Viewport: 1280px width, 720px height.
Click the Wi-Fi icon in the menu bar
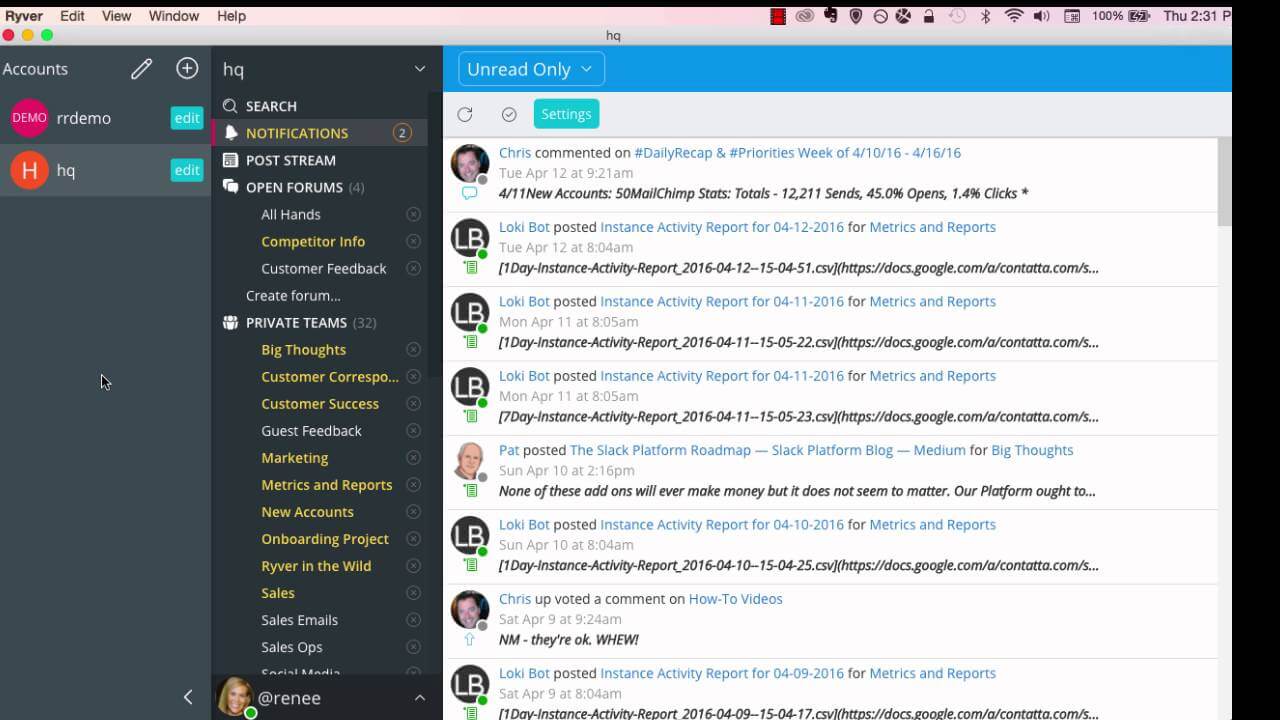click(x=1014, y=16)
